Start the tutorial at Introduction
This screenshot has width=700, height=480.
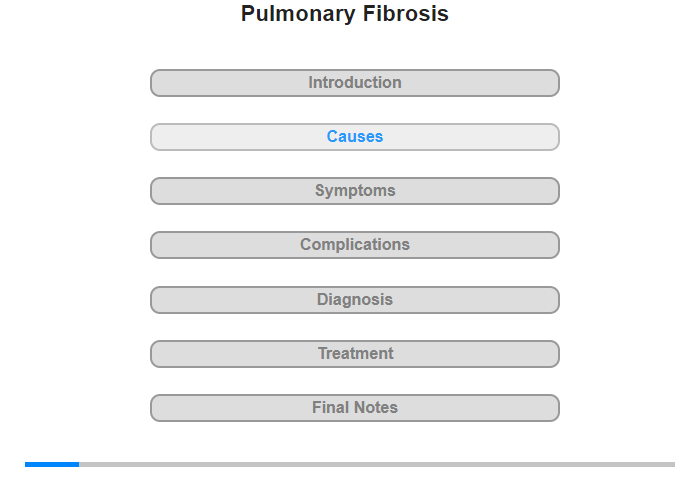click(355, 83)
